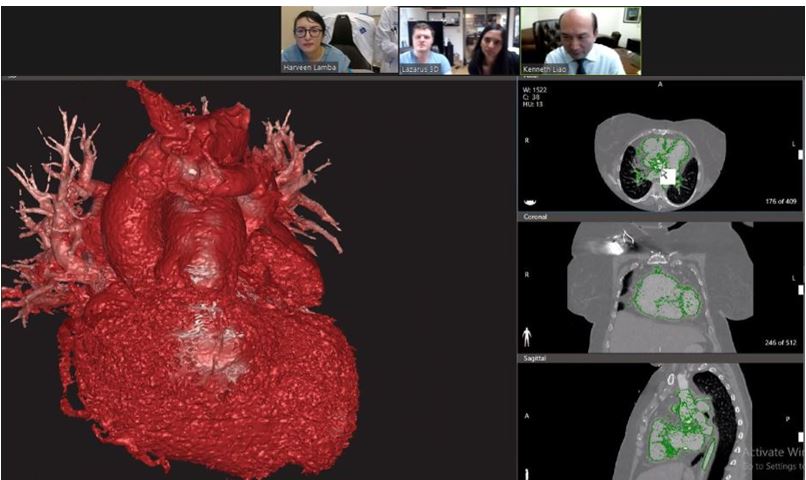
Task: Click the '246 of 512' slice counter
Action: click(x=780, y=342)
